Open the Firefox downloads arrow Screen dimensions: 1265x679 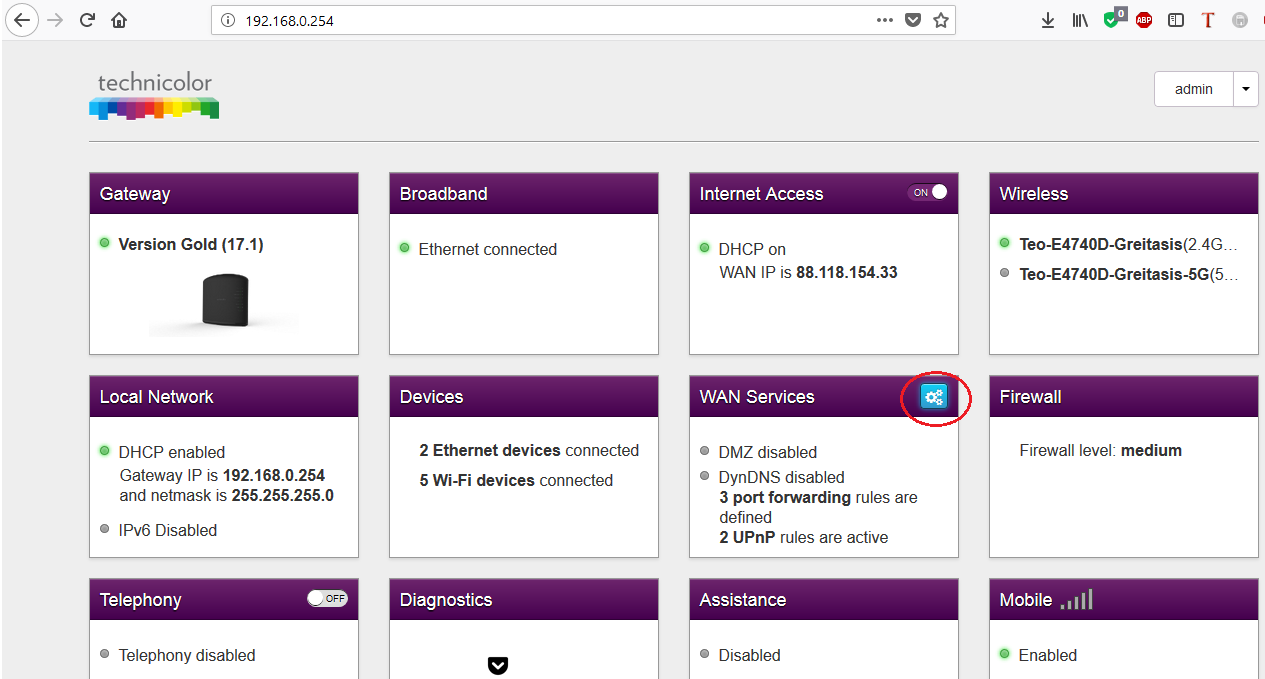(1048, 20)
